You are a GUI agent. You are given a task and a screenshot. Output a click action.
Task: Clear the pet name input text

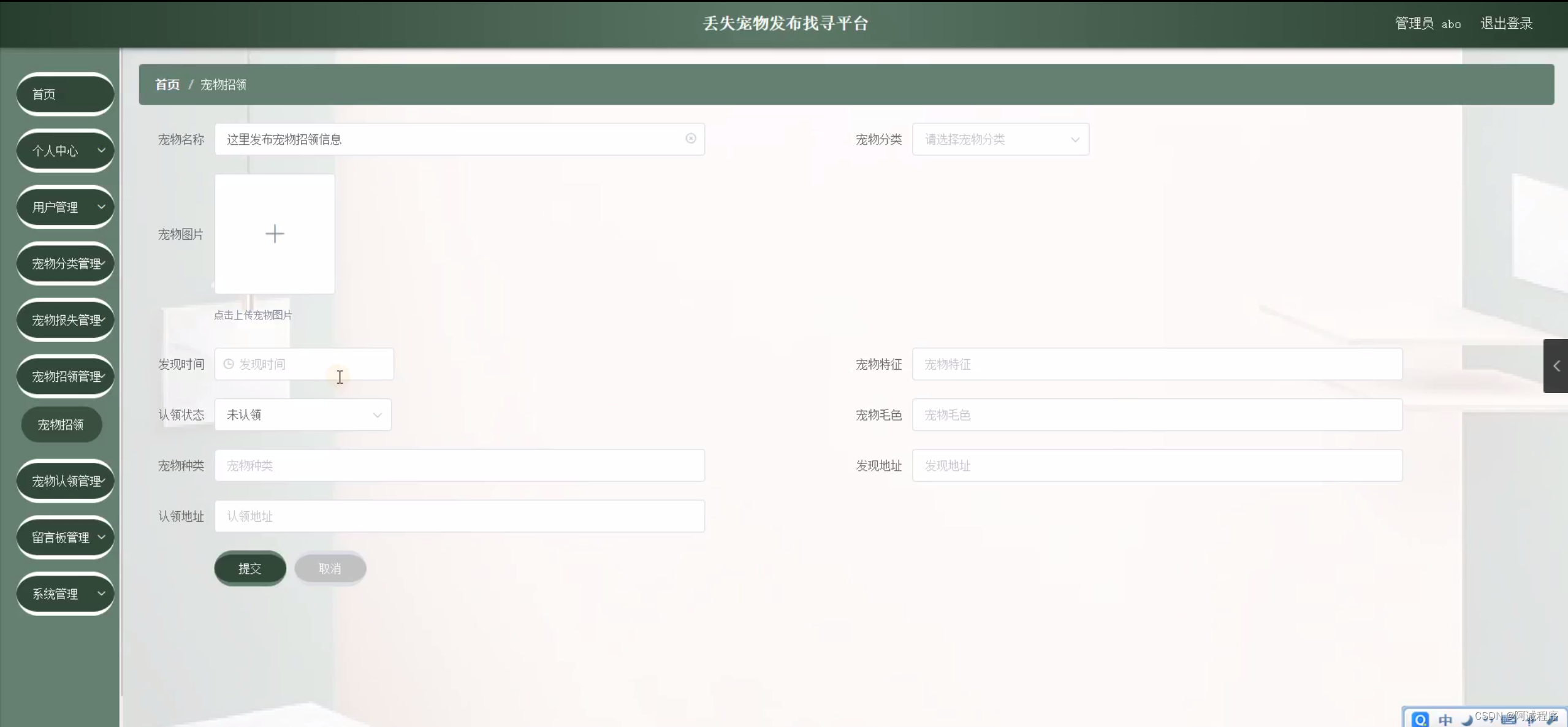pos(690,139)
